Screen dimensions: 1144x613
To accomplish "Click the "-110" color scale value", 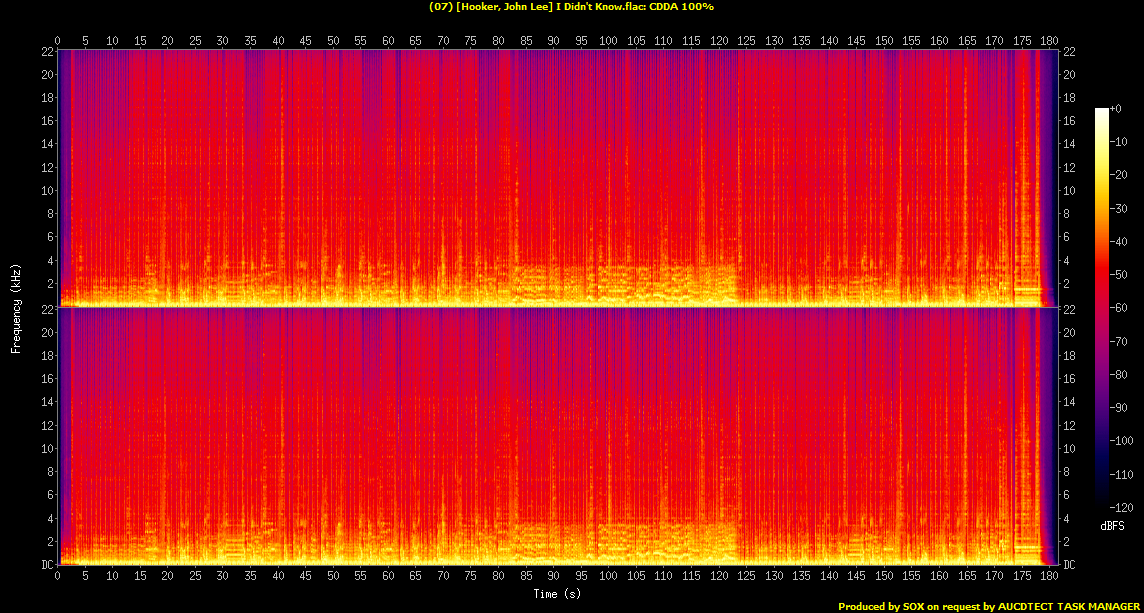I will [x=1120, y=474].
